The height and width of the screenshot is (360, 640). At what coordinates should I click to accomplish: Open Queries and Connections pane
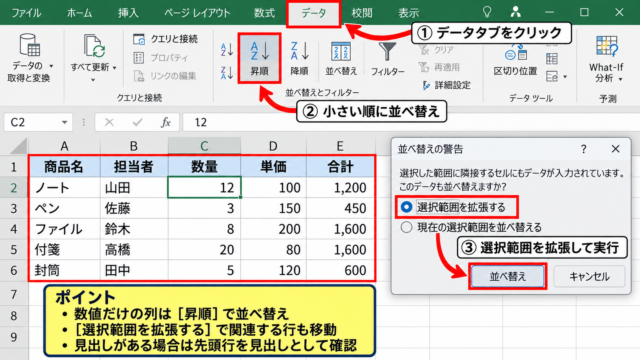(x=165, y=39)
